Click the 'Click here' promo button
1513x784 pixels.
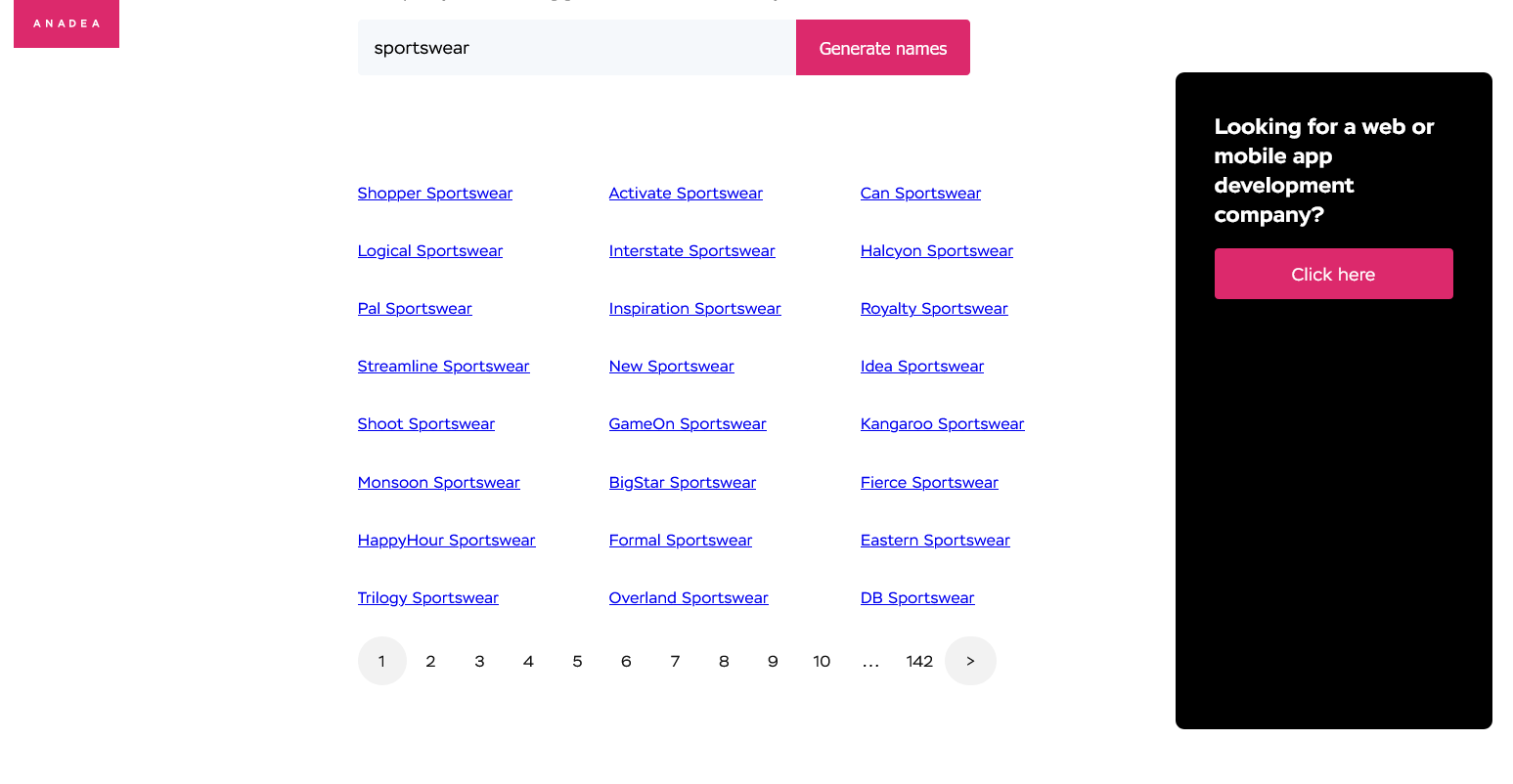(x=1333, y=274)
